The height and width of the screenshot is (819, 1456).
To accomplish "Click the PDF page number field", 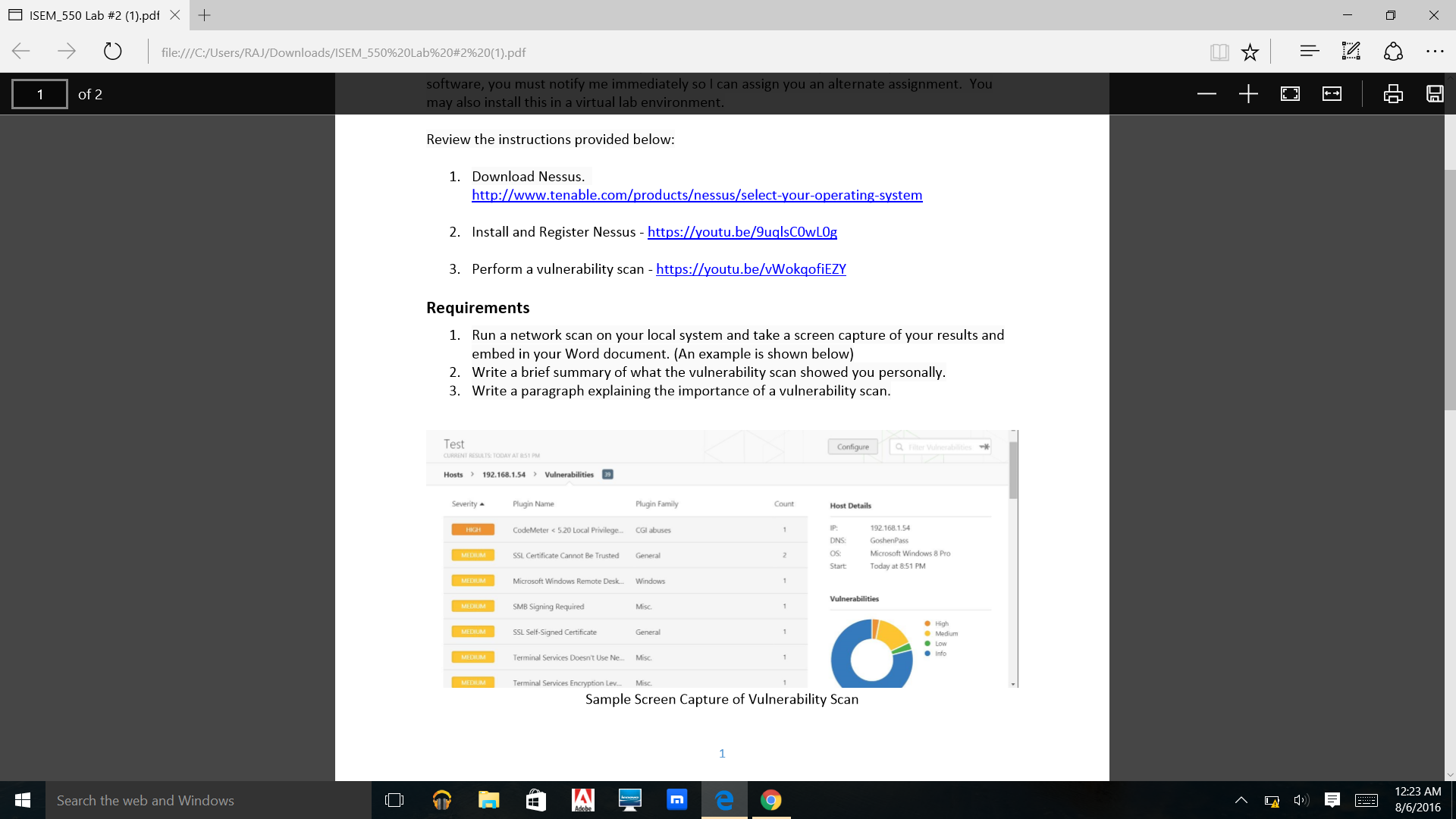I will tap(39, 94).
